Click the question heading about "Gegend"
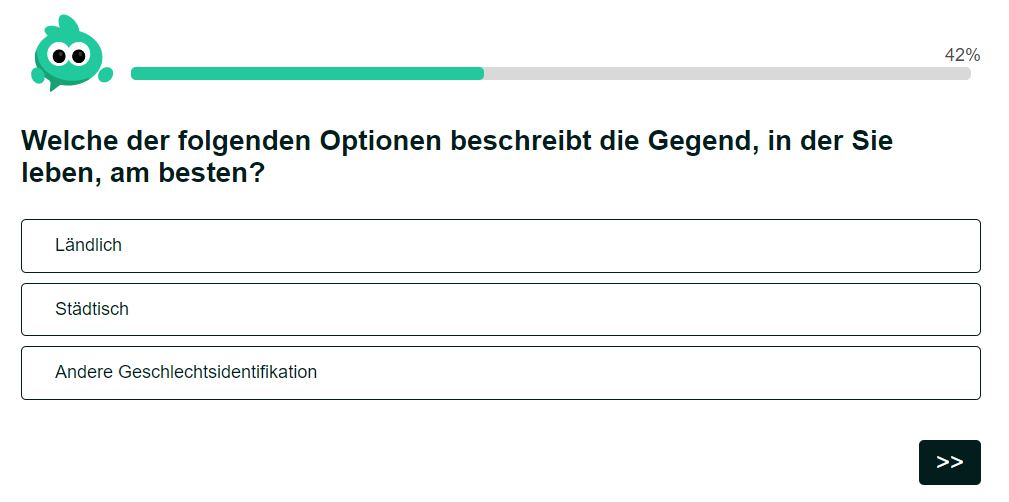This screenshot has width=1009, height=502. tap(457, 156)
